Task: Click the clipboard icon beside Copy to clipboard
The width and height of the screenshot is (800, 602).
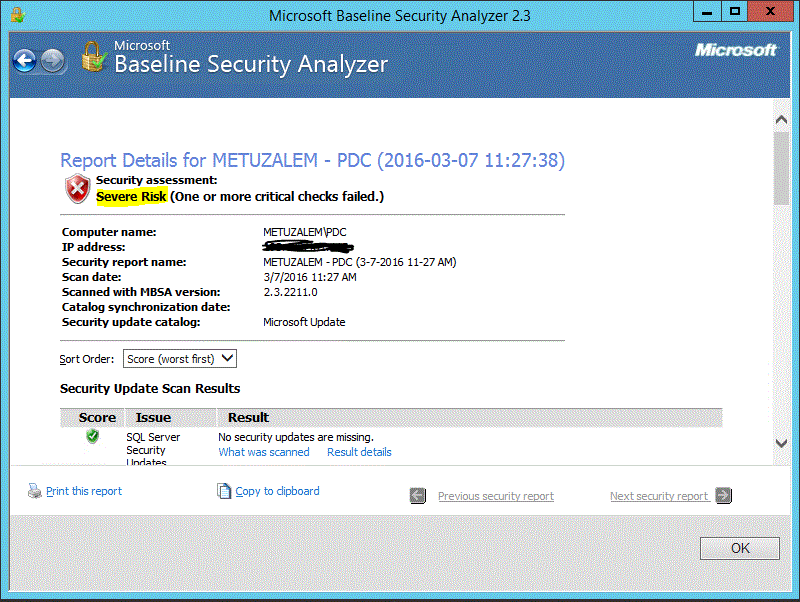Action: tap(224, 491)
